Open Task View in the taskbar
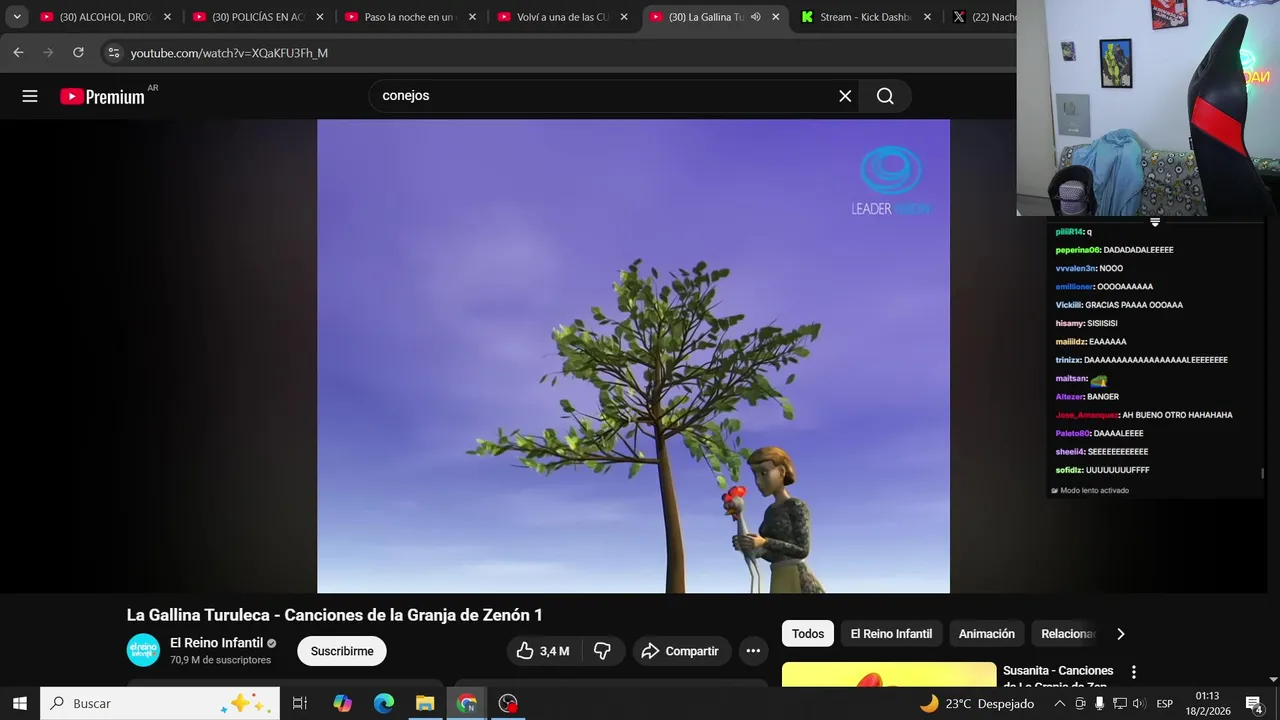 (x=299, y=703)
